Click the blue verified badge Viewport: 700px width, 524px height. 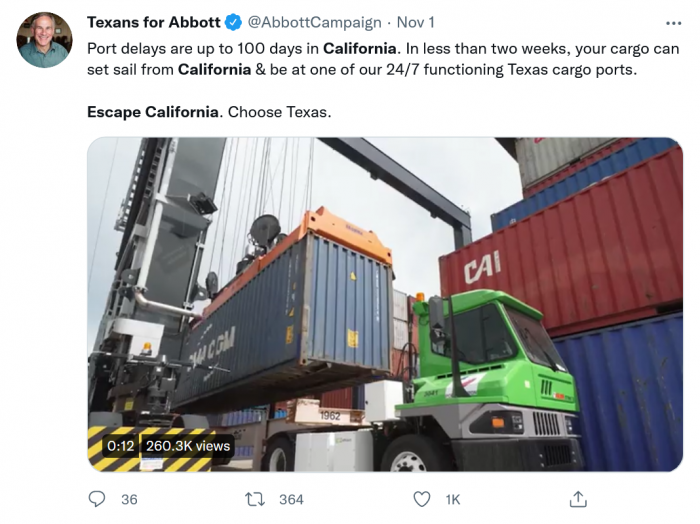233,22
